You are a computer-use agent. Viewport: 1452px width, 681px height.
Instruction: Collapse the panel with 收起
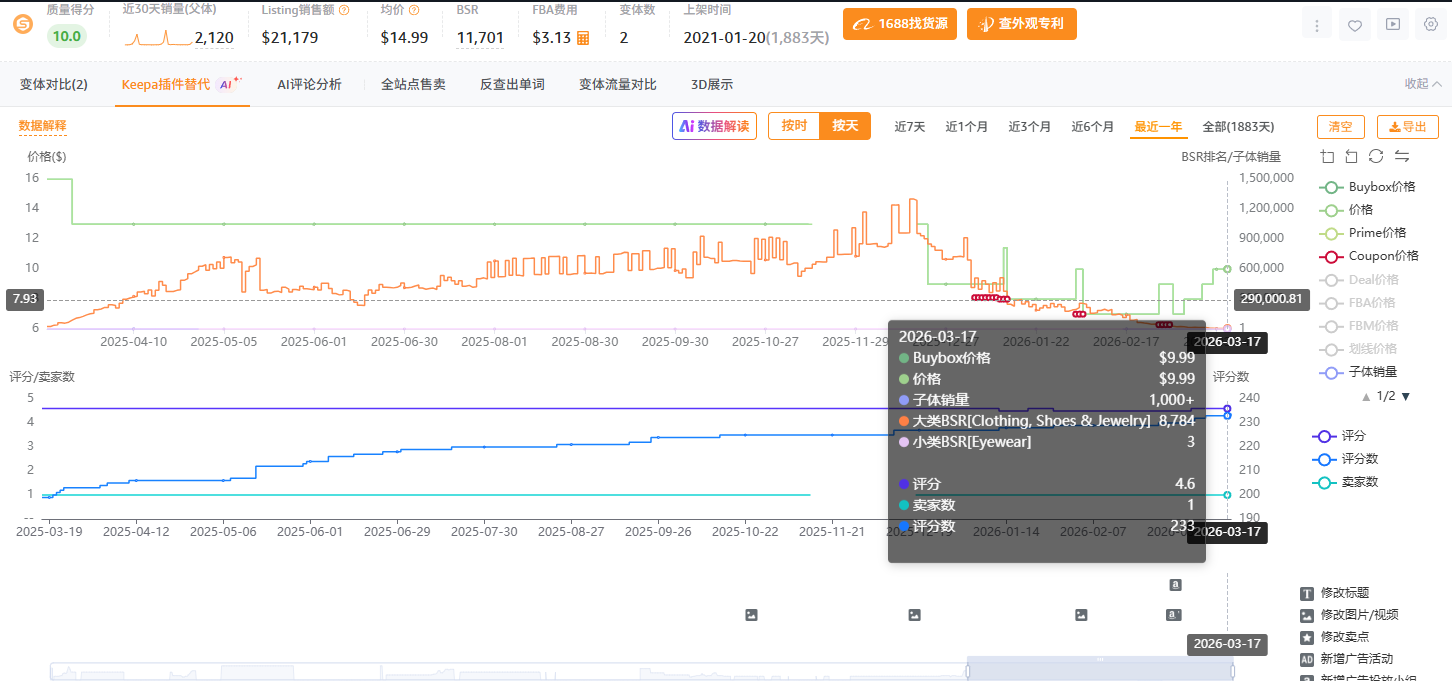click(1422, 84)
